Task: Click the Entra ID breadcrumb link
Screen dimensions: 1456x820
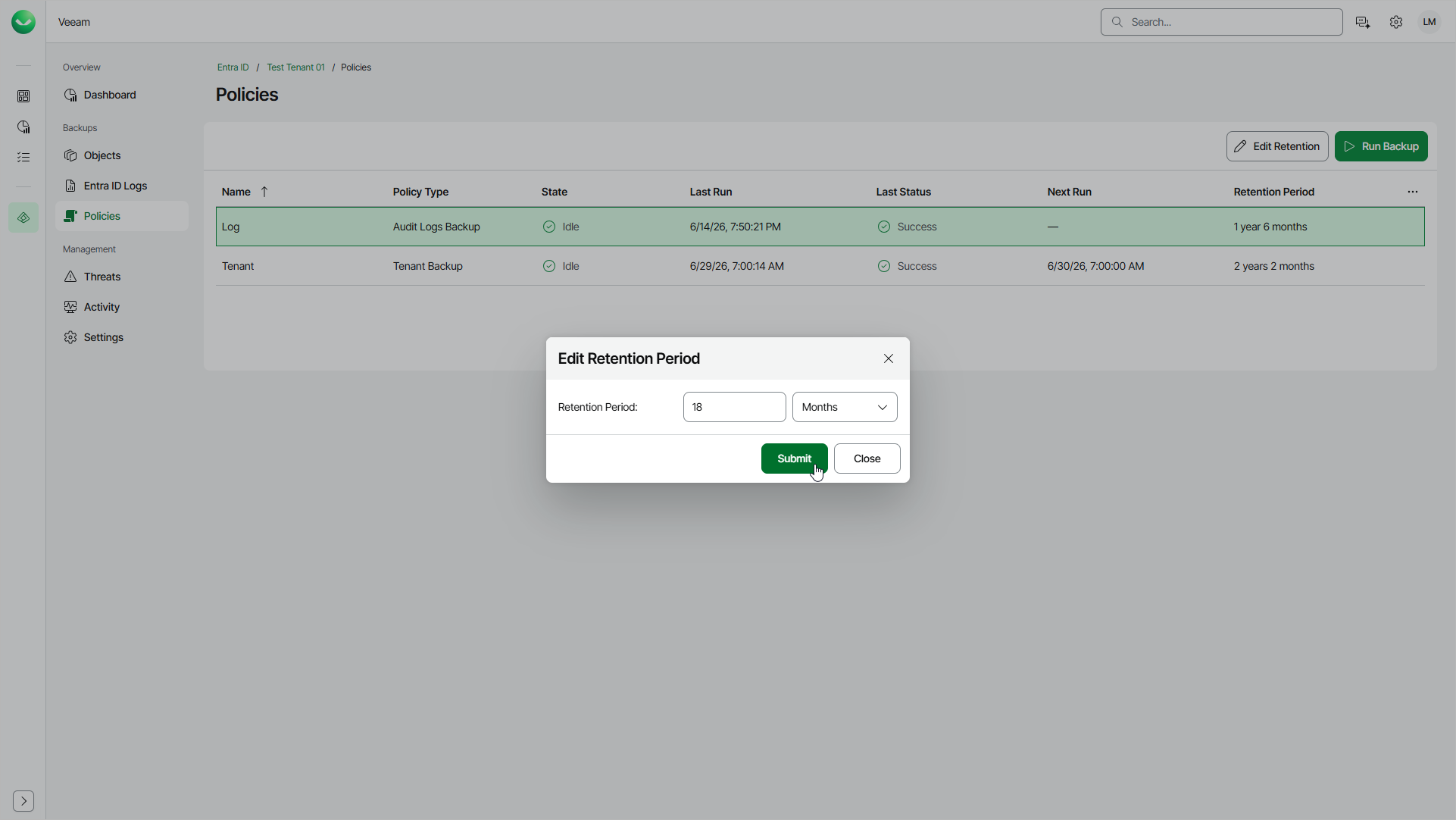Action: coord(233,67)
